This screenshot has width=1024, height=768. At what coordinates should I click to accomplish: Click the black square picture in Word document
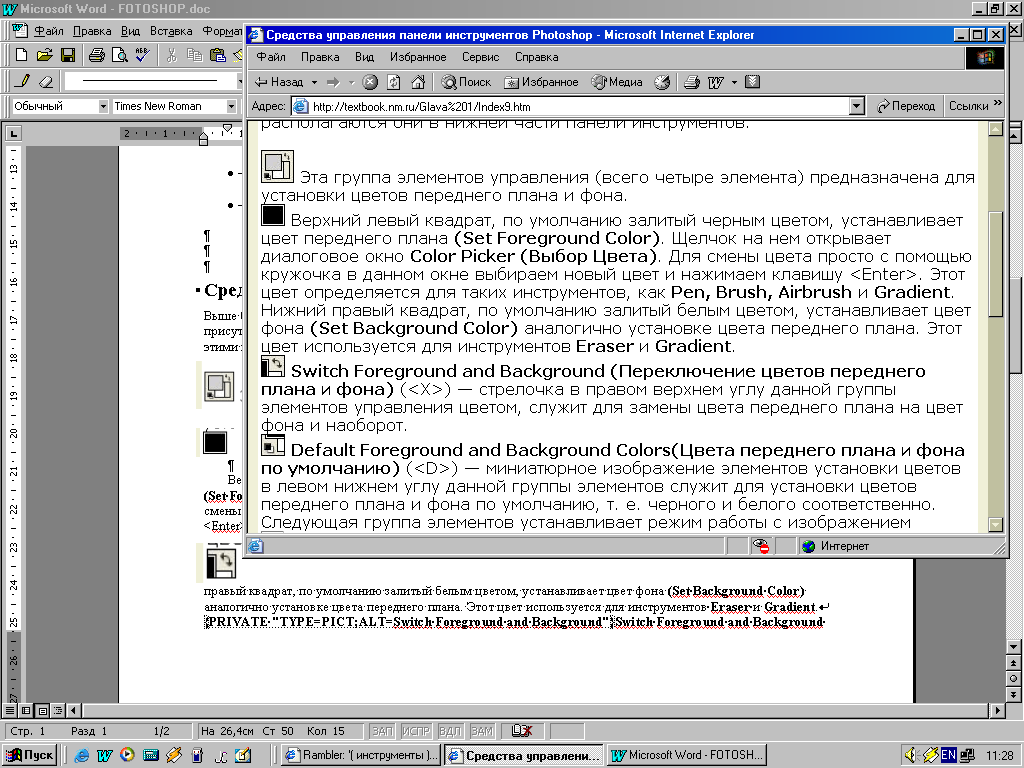[x=215, y=442]
